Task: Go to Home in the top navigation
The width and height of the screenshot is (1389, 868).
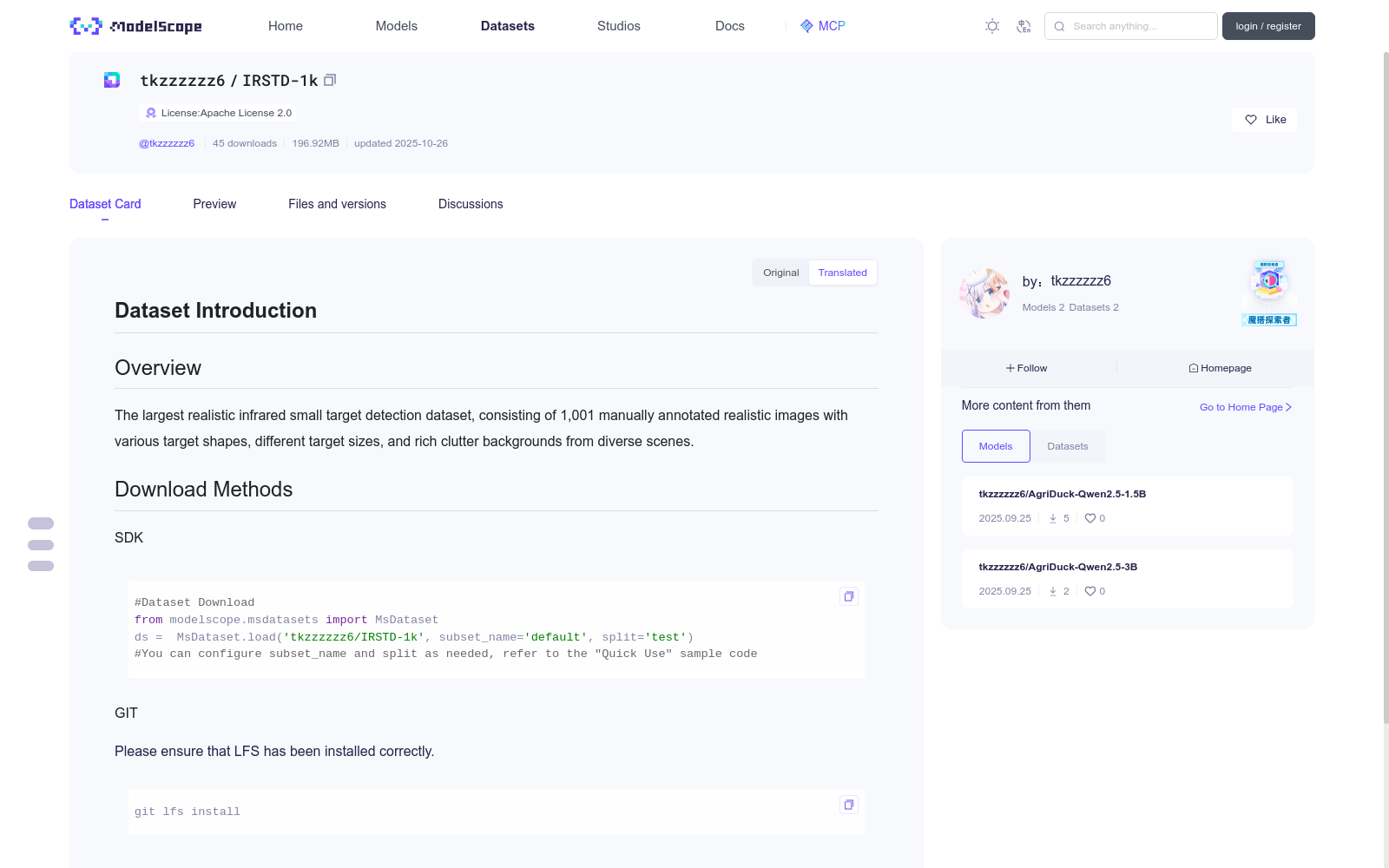Action: pos(286,26)
